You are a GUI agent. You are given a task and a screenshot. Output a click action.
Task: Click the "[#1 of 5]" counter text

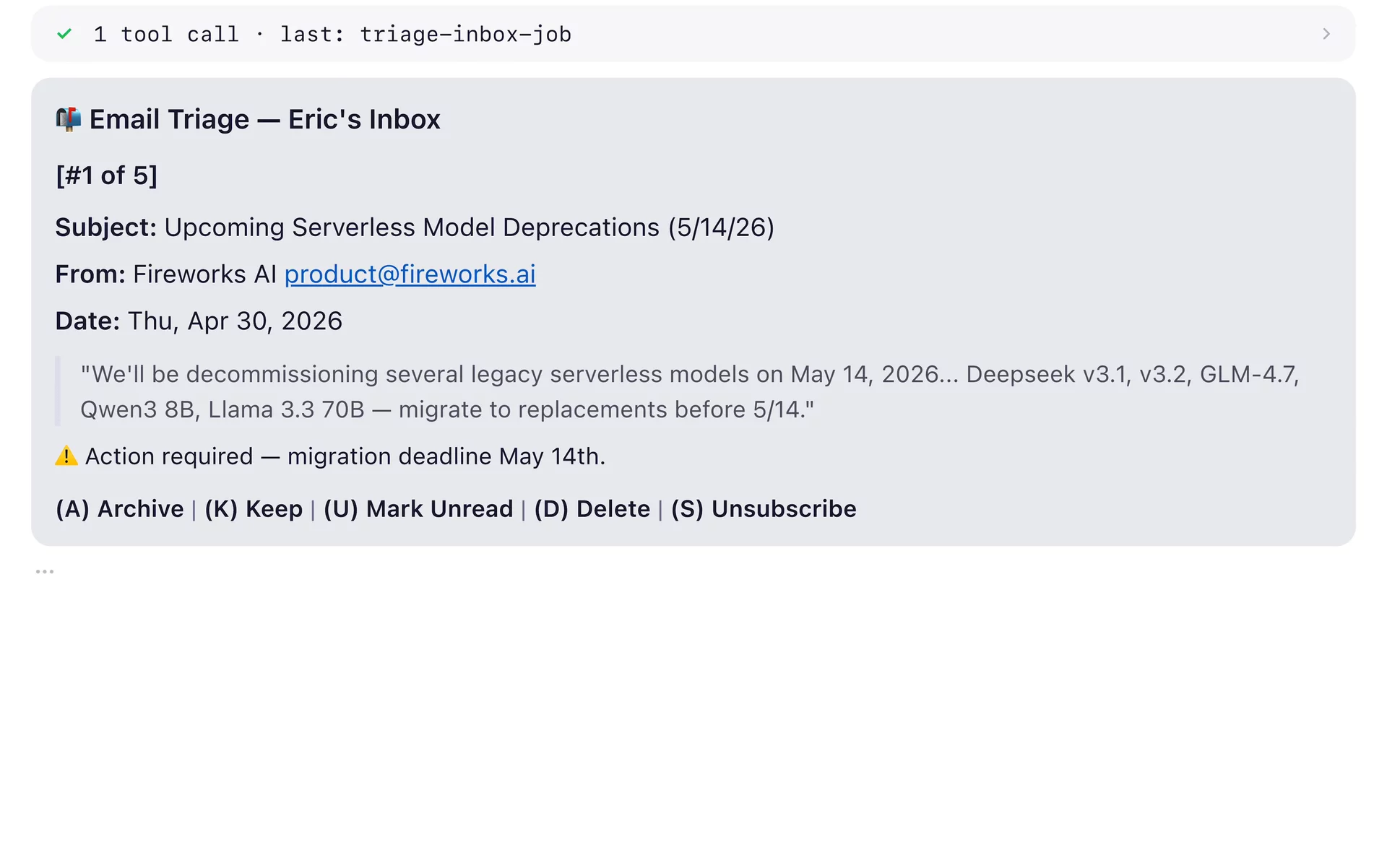point(107,175)
